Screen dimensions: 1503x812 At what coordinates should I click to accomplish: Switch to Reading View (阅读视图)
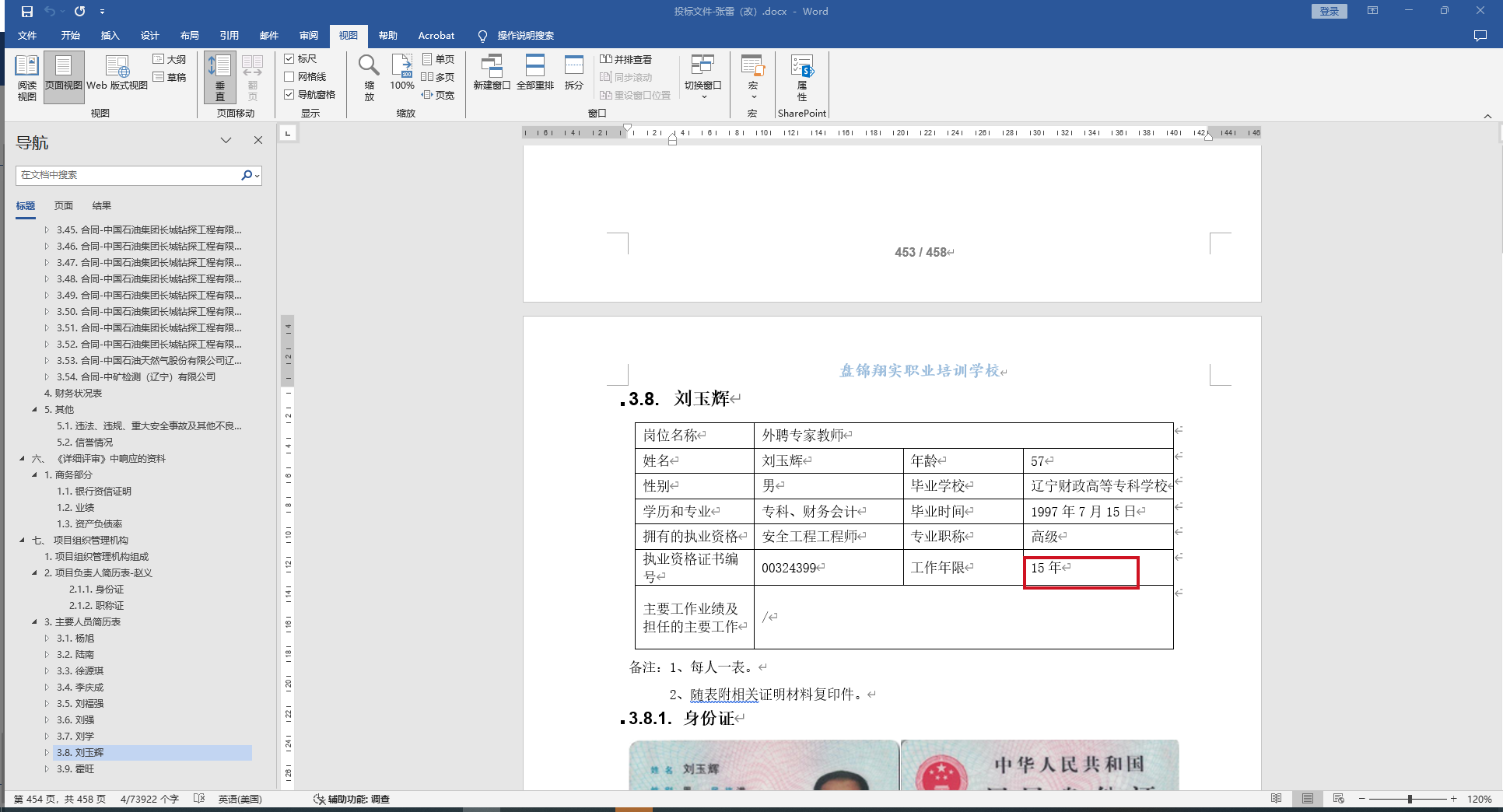26,76
